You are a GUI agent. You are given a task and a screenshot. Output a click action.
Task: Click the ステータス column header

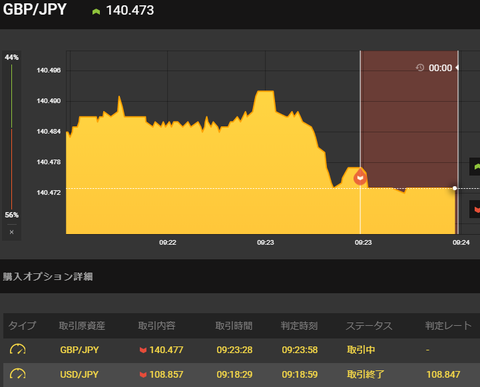(369, 325)
